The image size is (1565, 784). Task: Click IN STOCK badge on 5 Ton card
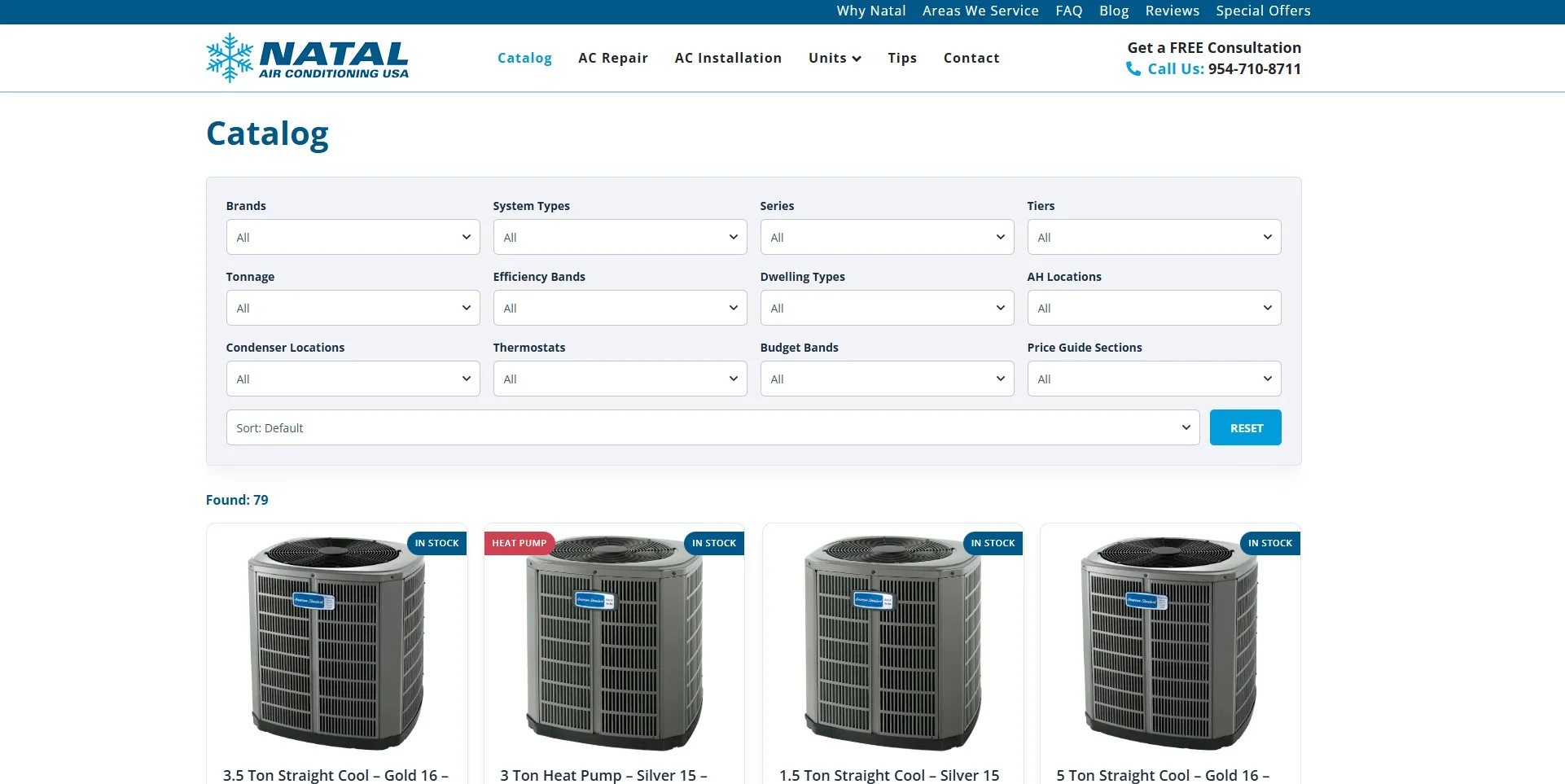tap(1270, 543)
